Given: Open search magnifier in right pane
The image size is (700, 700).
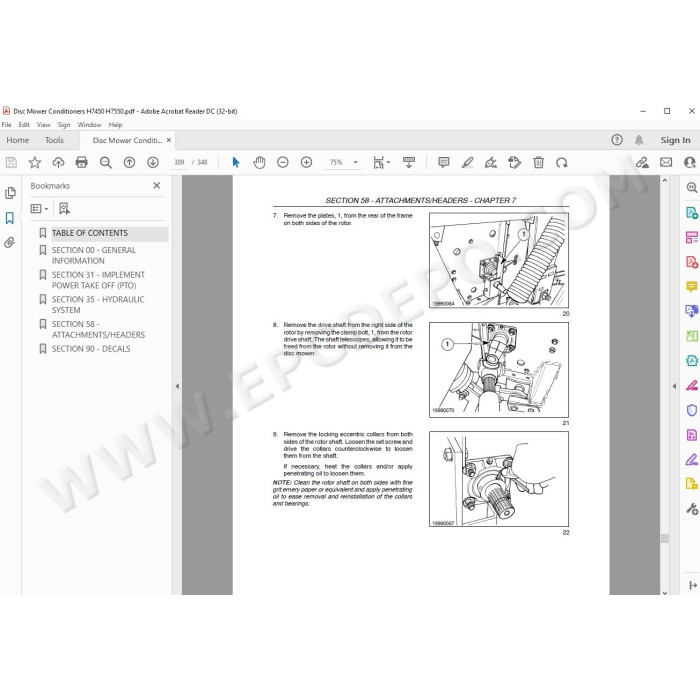Looking at the screenshot, I should coord(692,188).
